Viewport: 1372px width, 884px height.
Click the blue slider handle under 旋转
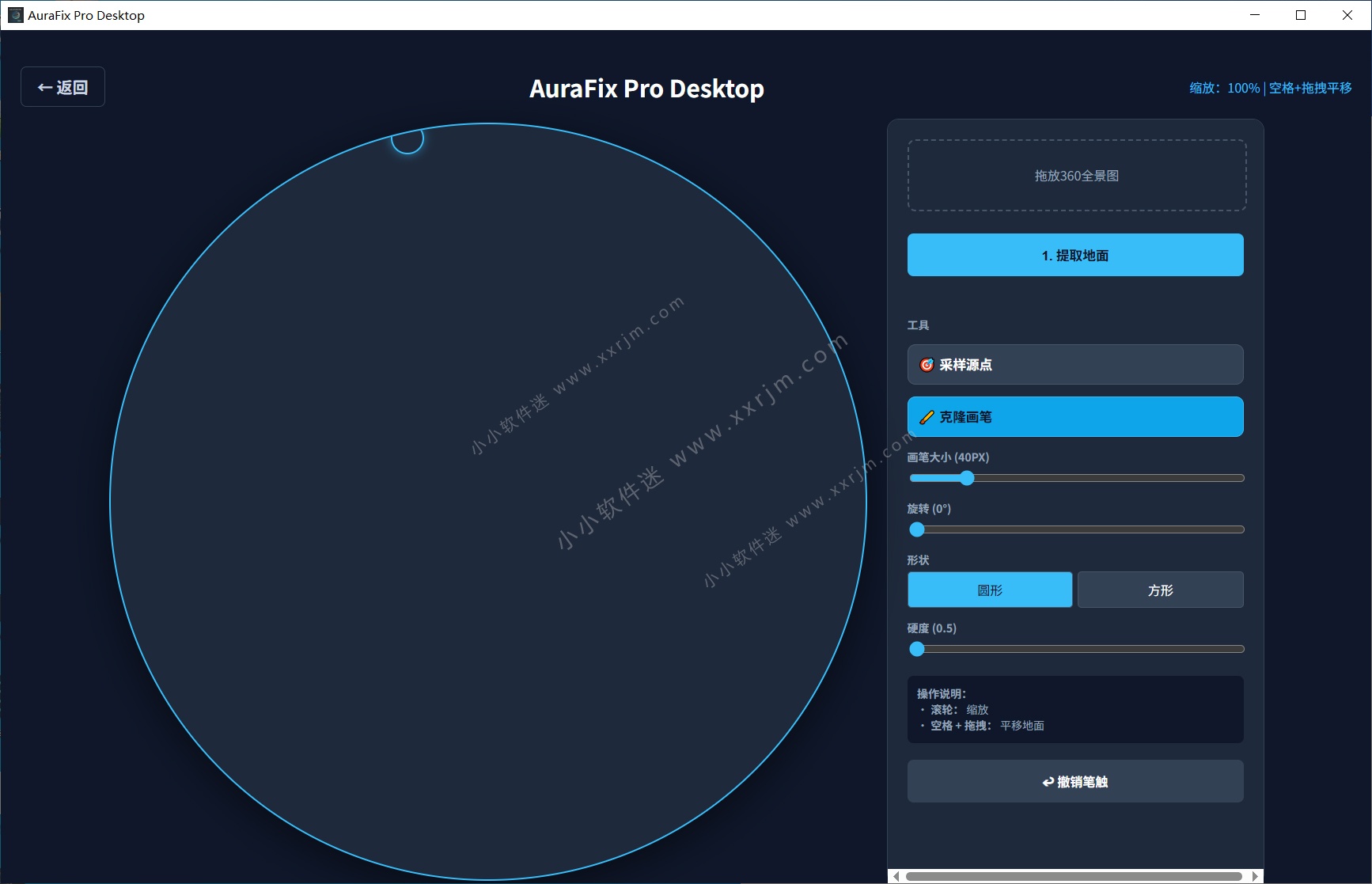click(917, 529)
